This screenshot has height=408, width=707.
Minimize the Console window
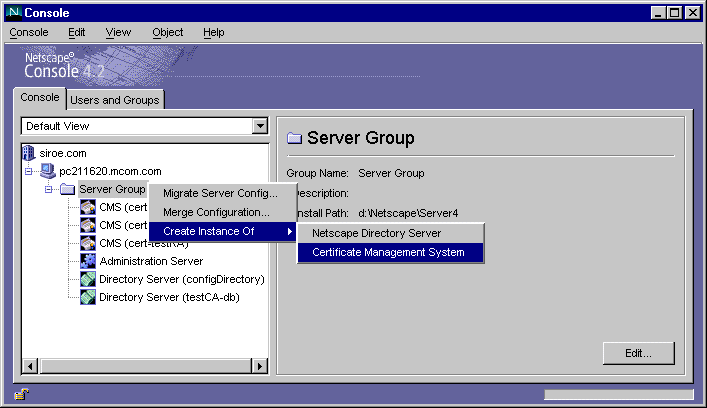pyautogui.click(x=658, y=13)
